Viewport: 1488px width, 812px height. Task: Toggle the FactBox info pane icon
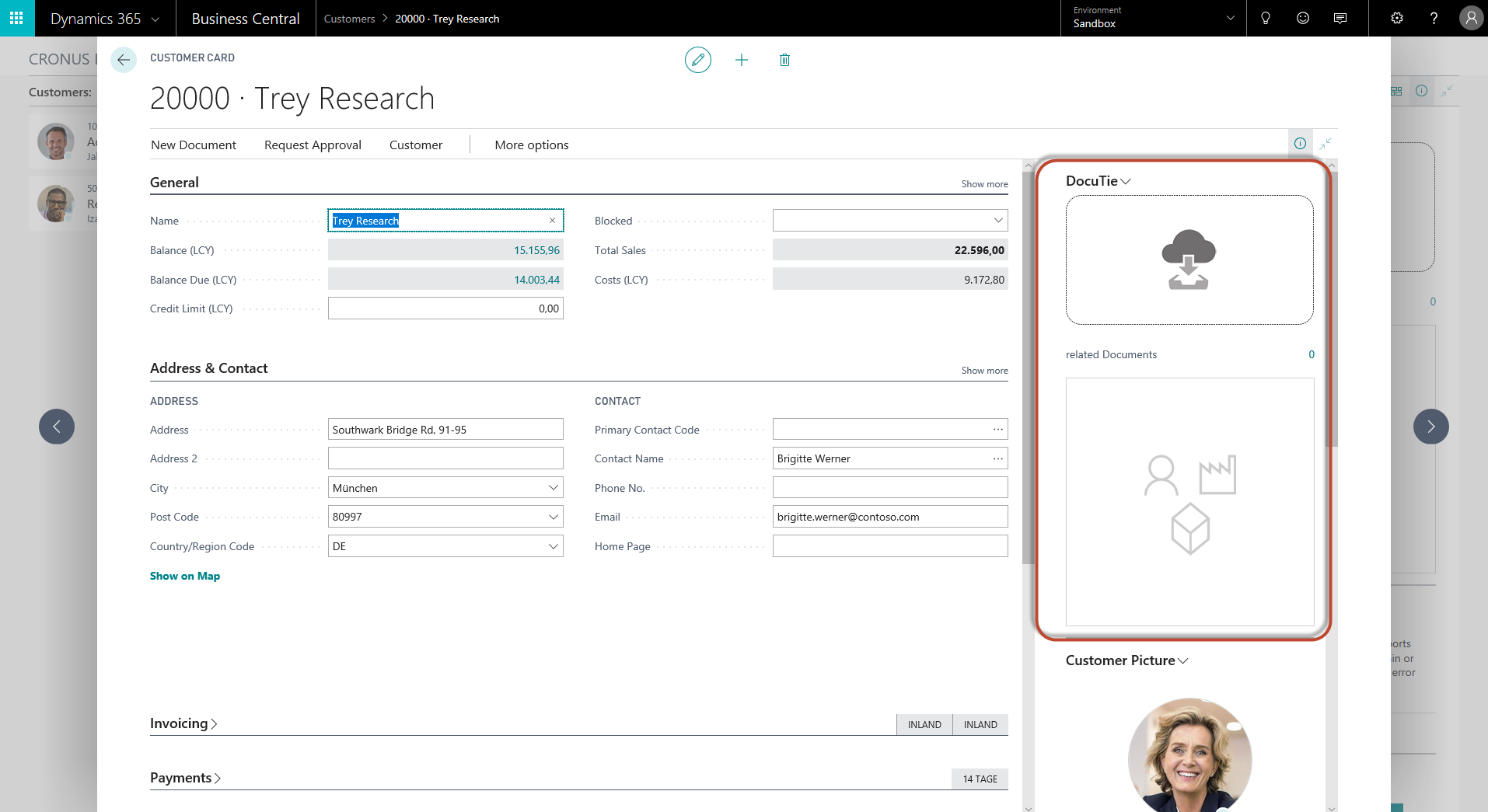point(1300,143)
